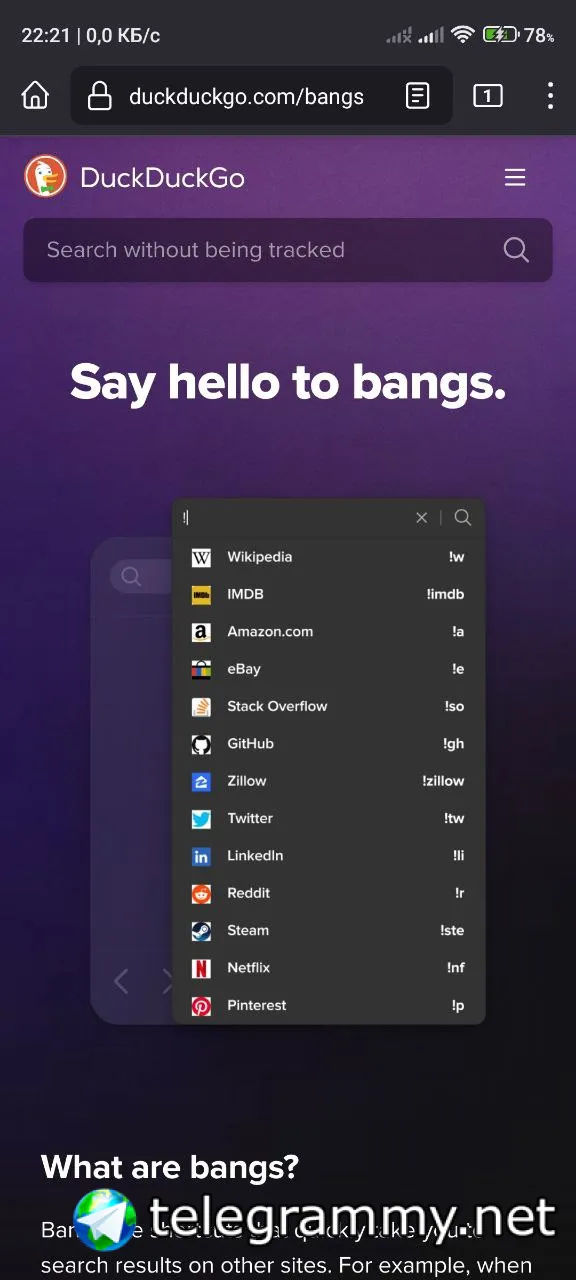Click the Pinterest logo icon
Image resolution: width=576 pixels, height=1280 pixels.
pos(201,1005)
